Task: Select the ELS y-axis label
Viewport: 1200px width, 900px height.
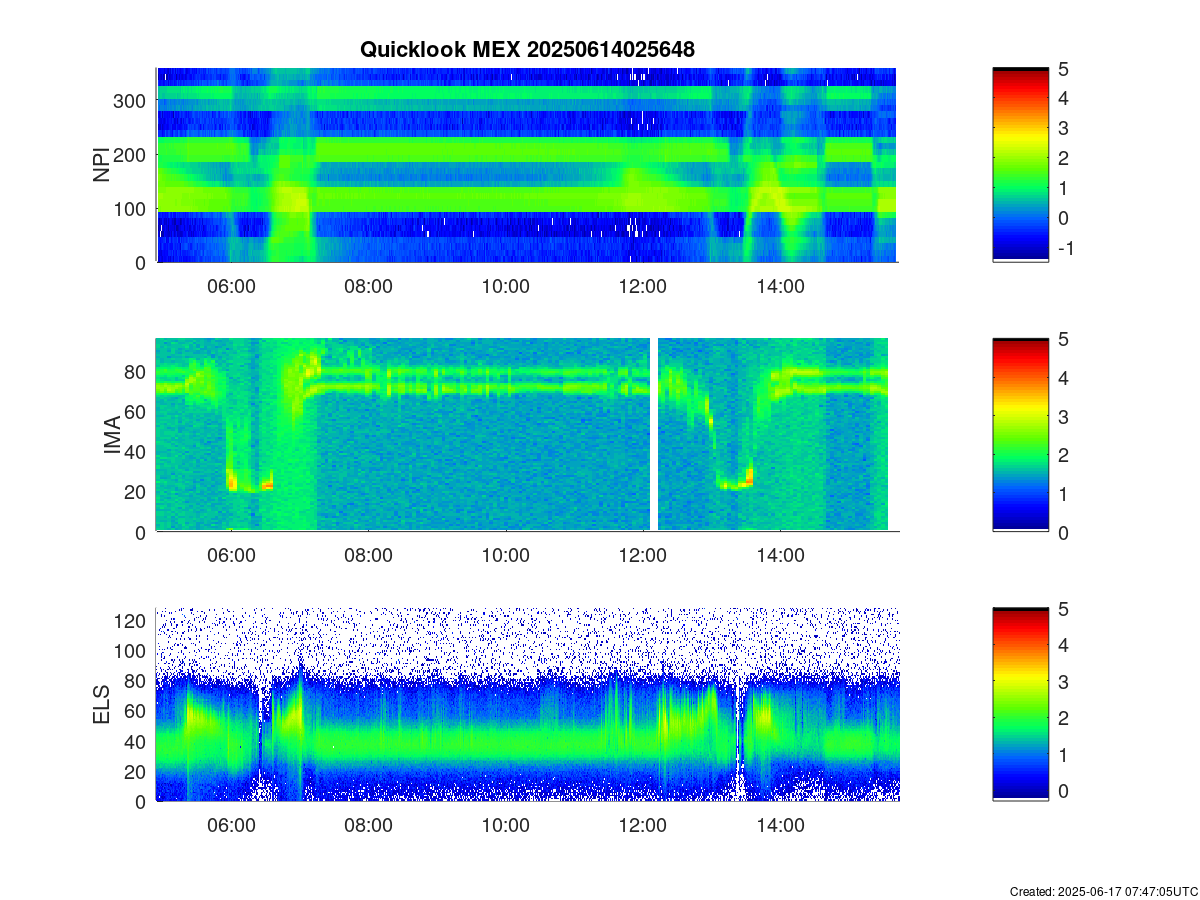Action: point(101,704)
